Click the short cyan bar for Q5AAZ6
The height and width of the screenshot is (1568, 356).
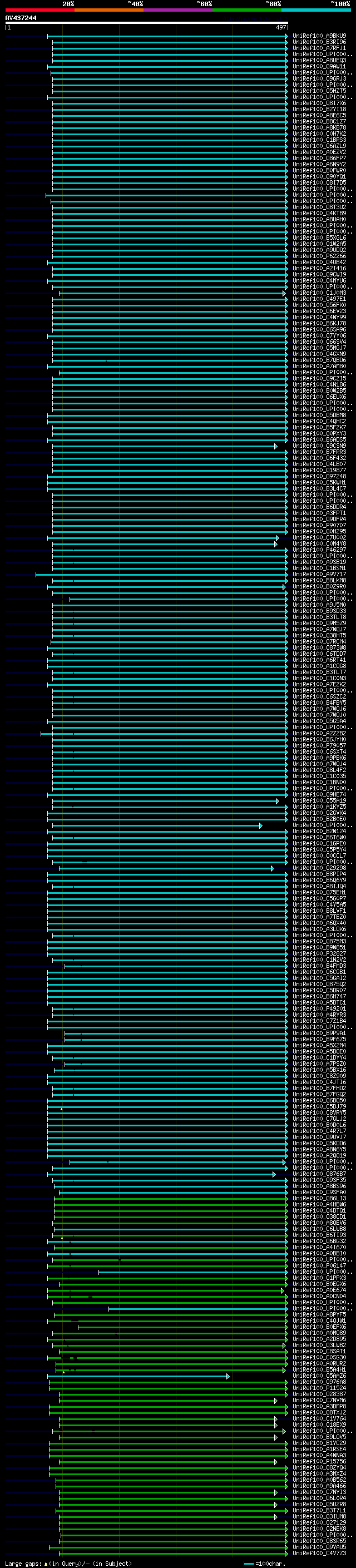138,1376
